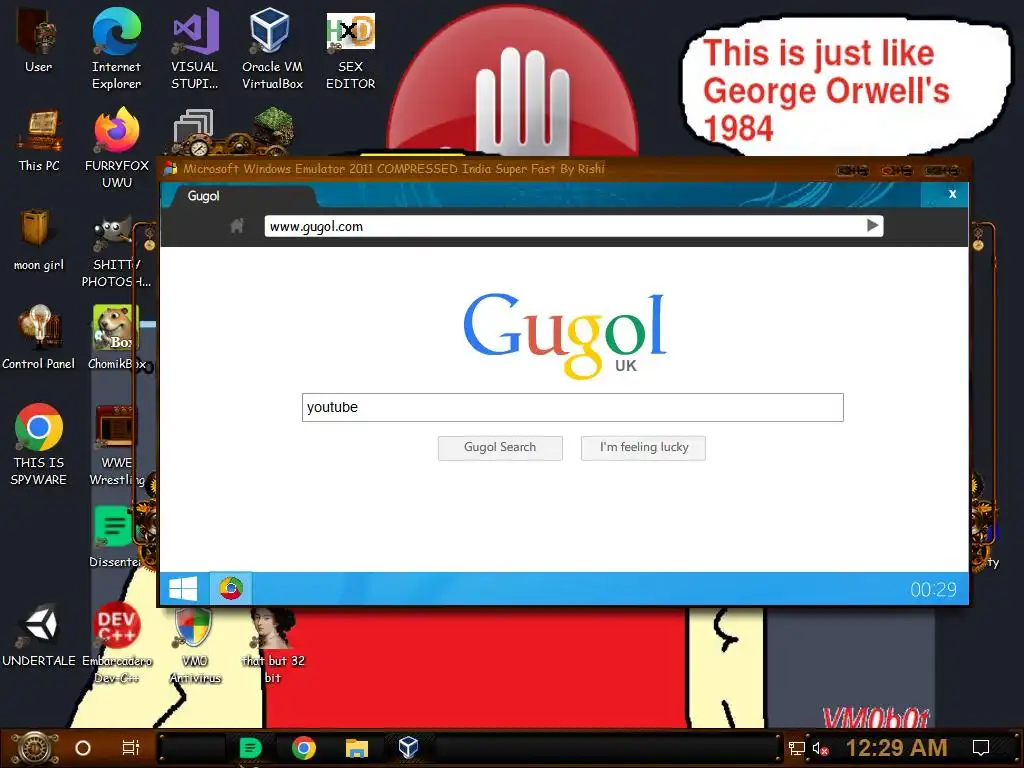Click the Cortana circle on the taskbar
Image resolution: width=1024 pixels, height=768 pixels.
click(x=83, y=748)
